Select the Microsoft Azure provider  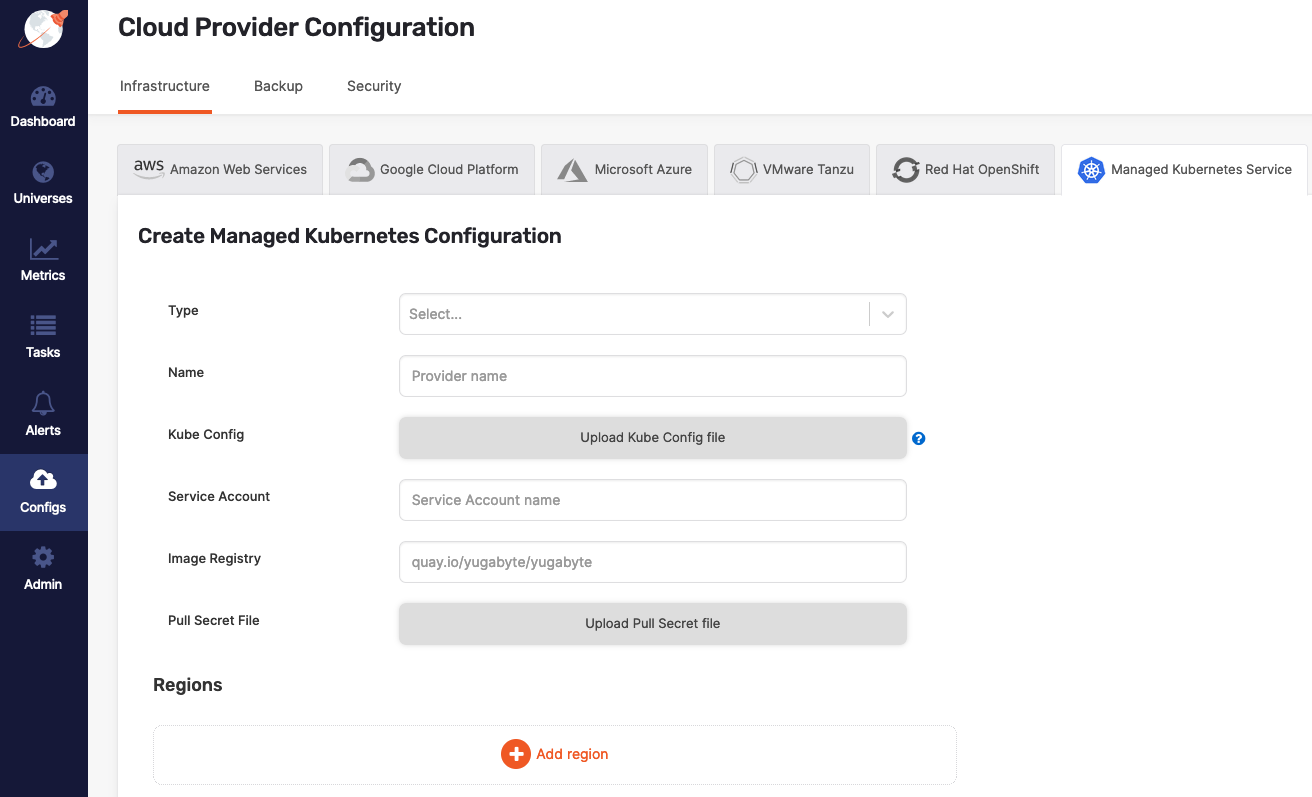pyautogui.click(x=624, y=169)
